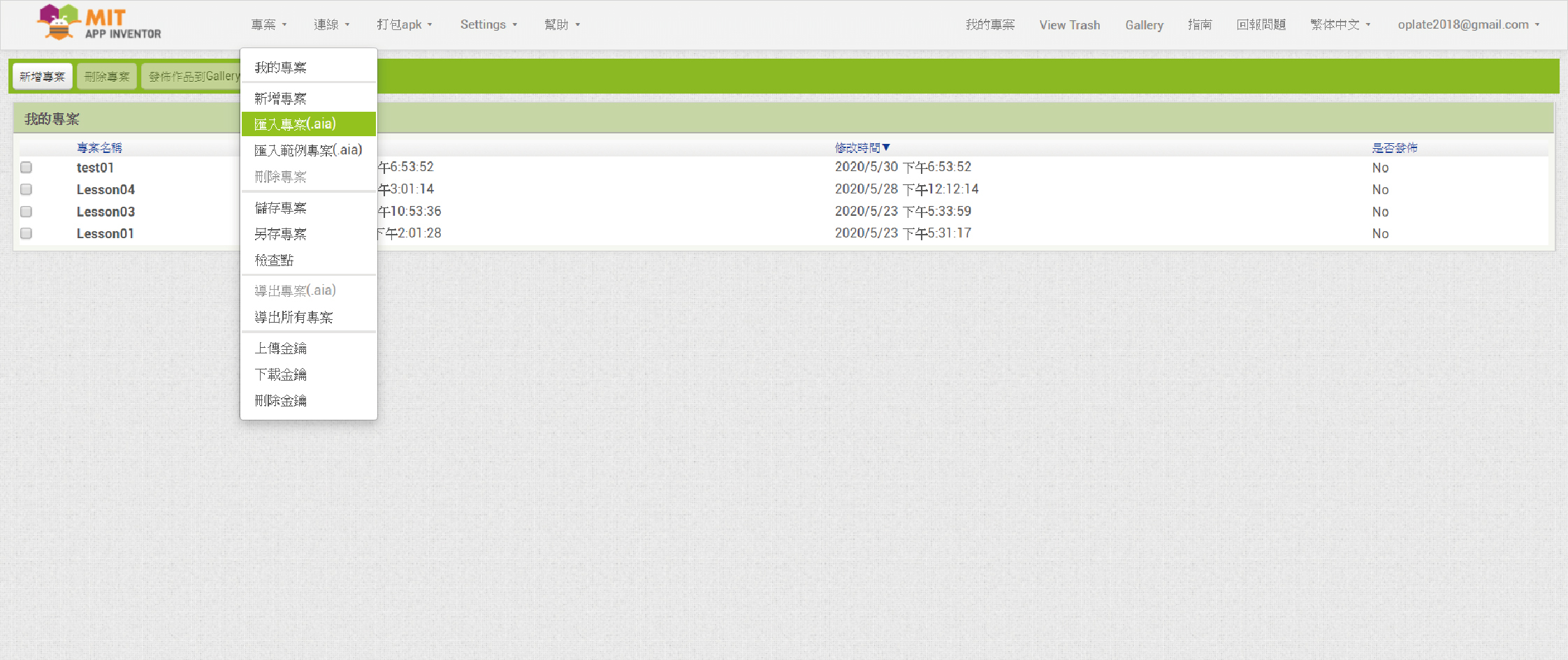The image size is (1568, 660).
Task: Open the test01 project
Action: click(x=95, y=168)
